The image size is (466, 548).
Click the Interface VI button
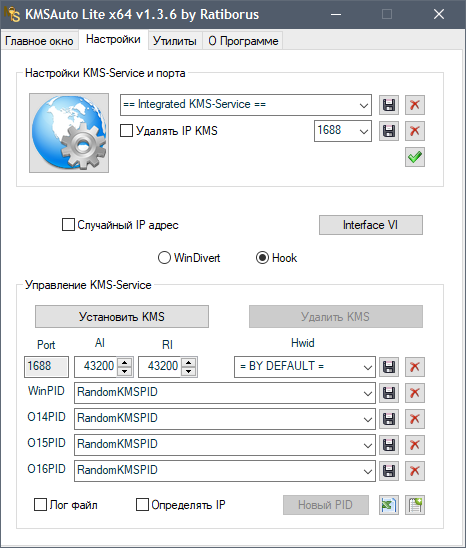pyautogui.click(x=371, y=225)
